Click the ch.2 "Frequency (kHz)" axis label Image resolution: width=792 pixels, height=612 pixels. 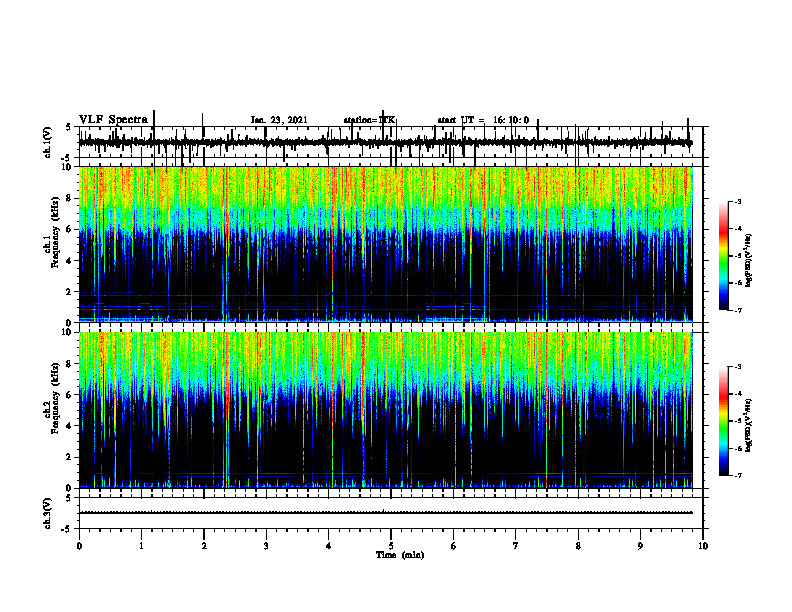click(55, 398)
